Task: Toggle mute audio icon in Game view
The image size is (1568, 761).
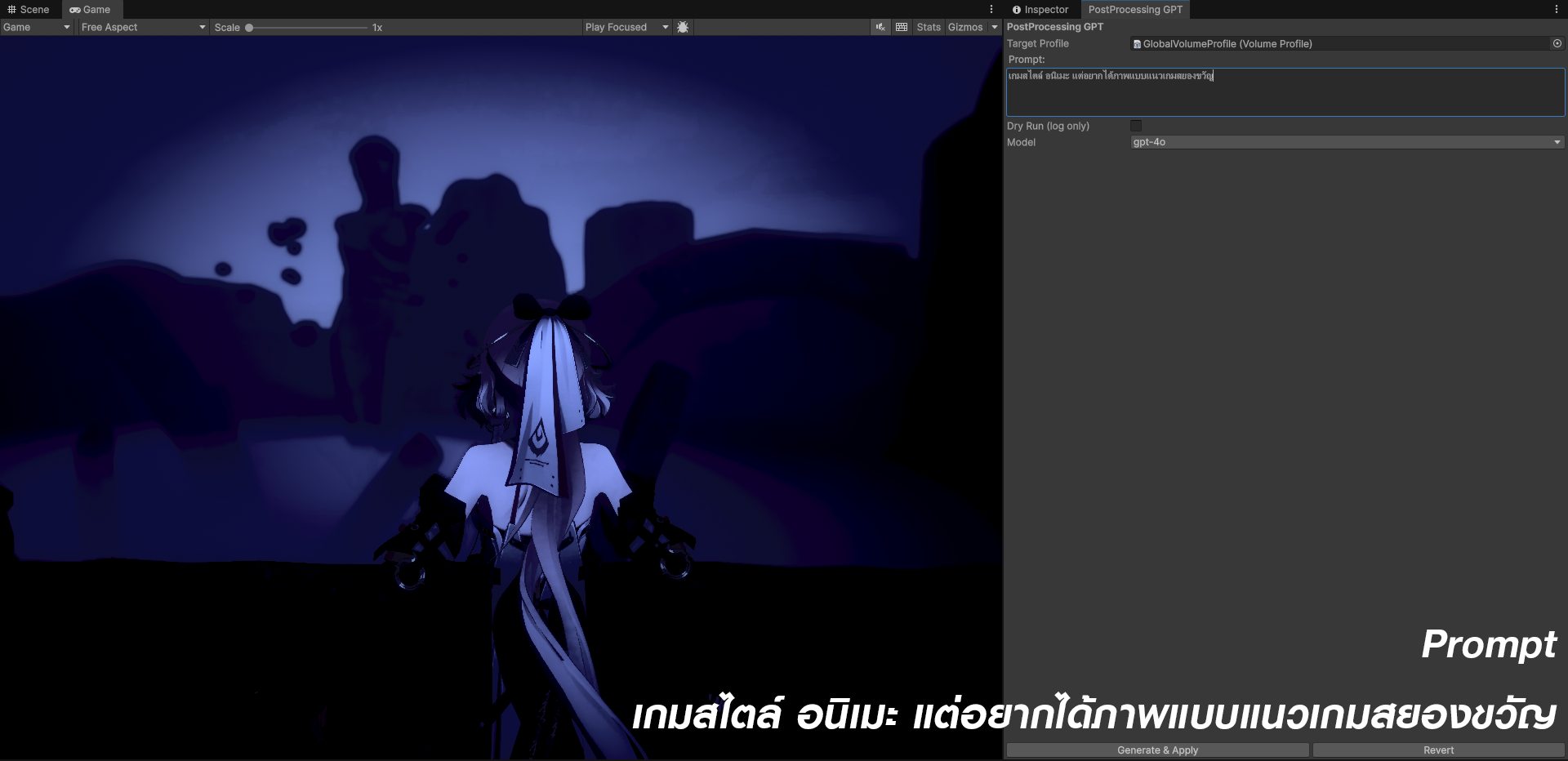Action: point(880,27)
